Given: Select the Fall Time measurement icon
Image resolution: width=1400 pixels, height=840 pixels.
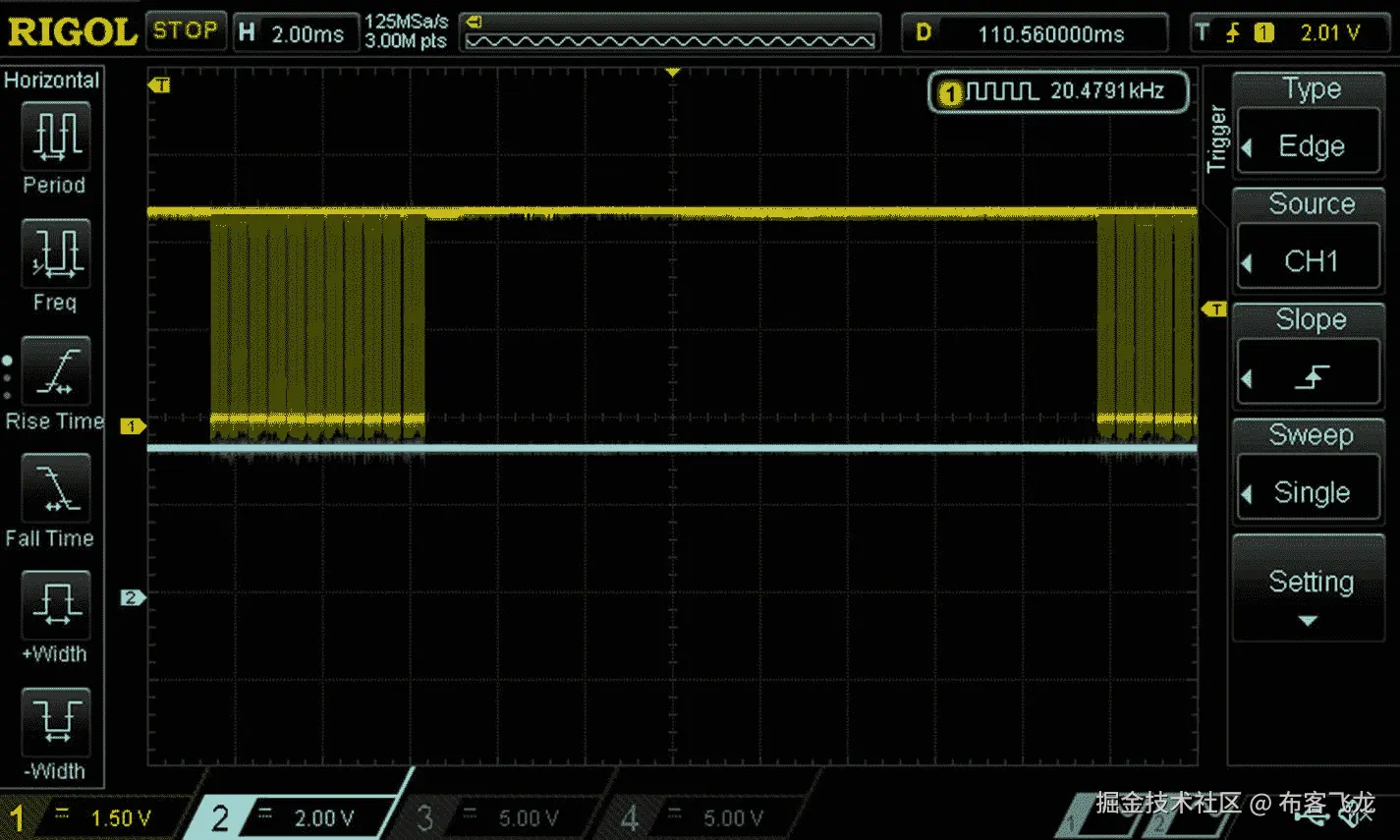Looking at the screenshot, I should [x=55, y=487].
